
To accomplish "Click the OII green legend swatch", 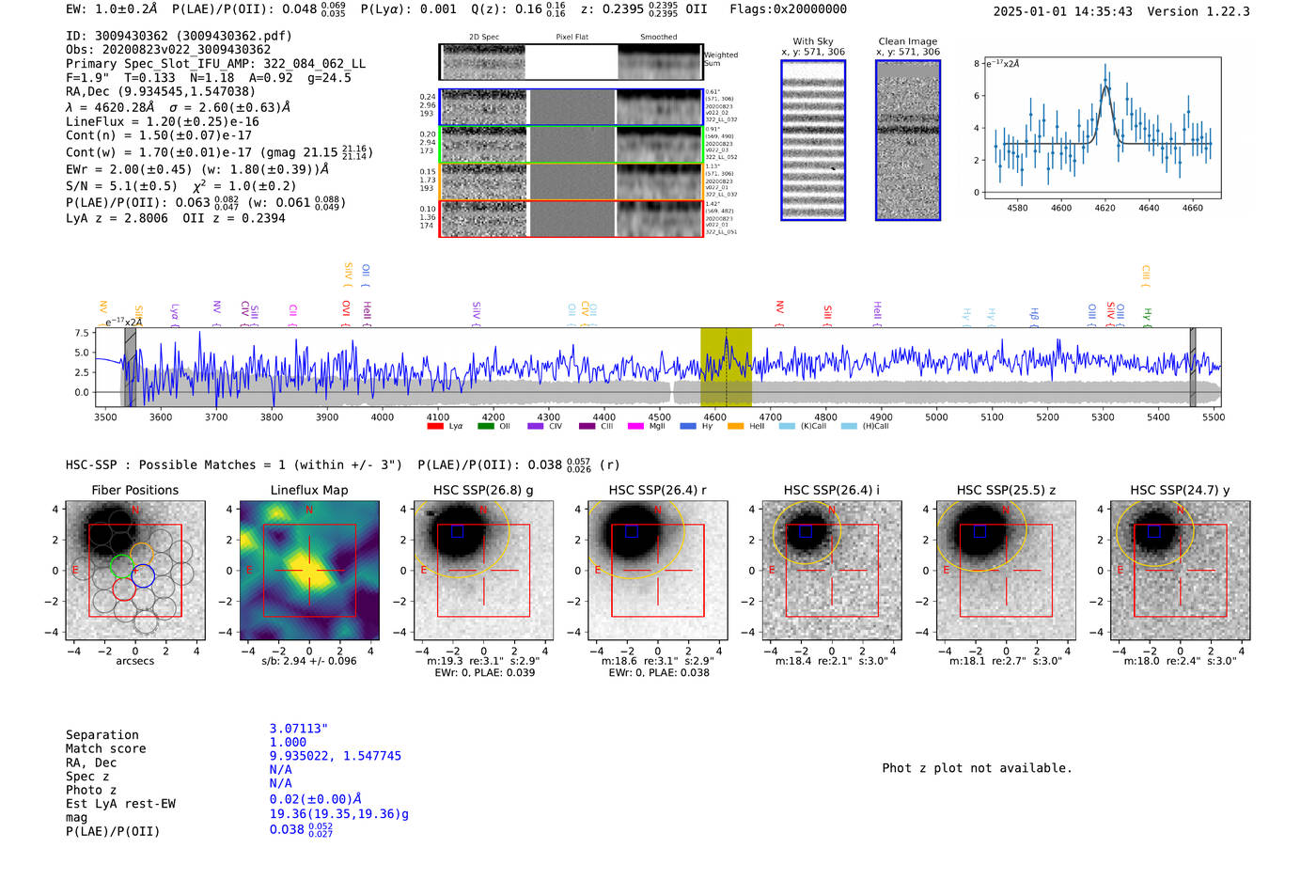I will pos(485,426).
